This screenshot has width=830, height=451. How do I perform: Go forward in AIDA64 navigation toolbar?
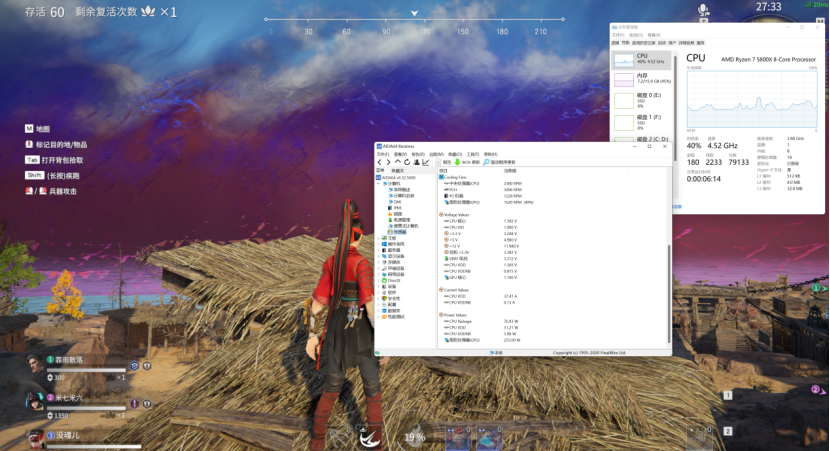click(x=389, y=162)
